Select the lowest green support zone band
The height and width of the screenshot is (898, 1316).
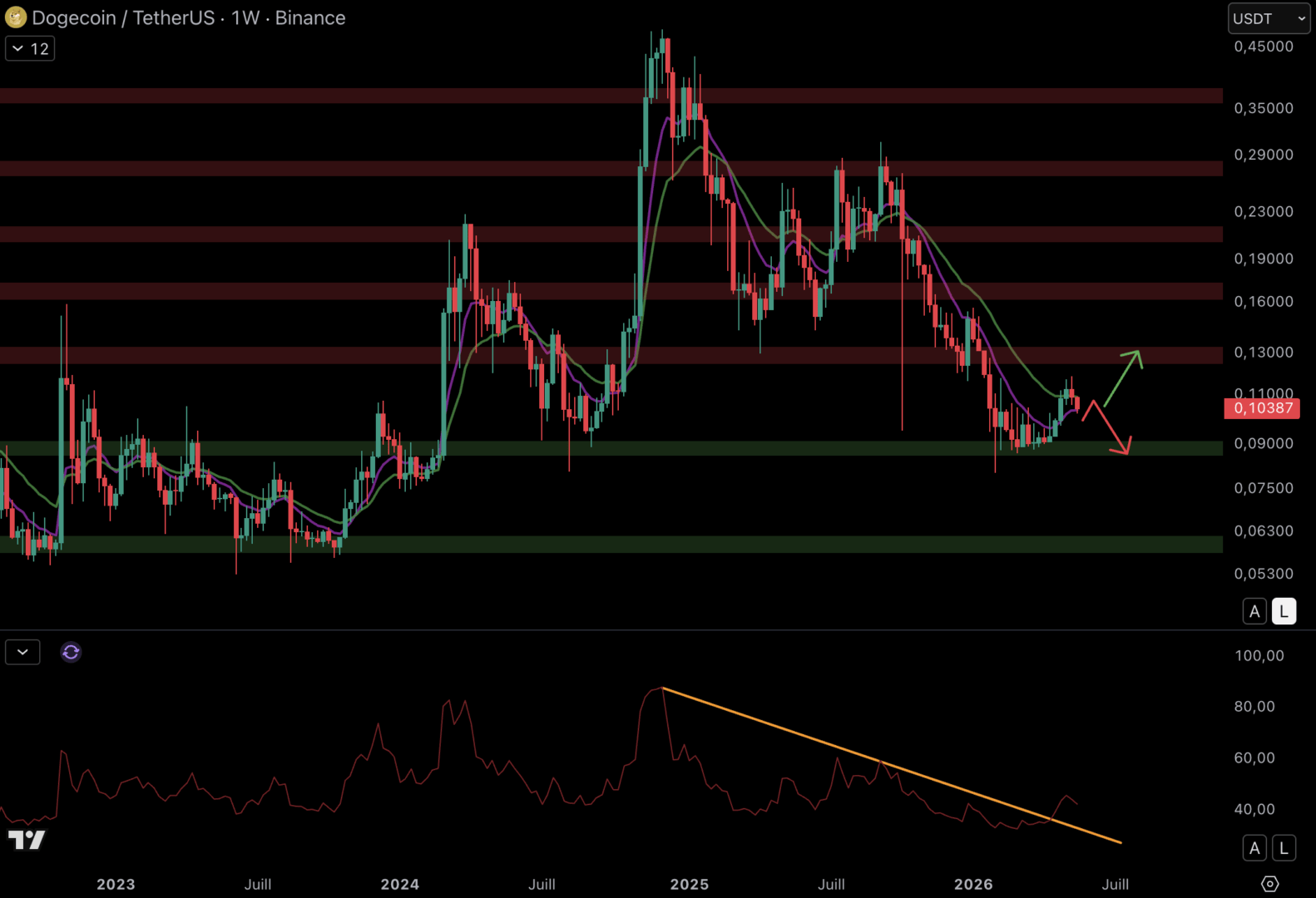click(611, 545)
